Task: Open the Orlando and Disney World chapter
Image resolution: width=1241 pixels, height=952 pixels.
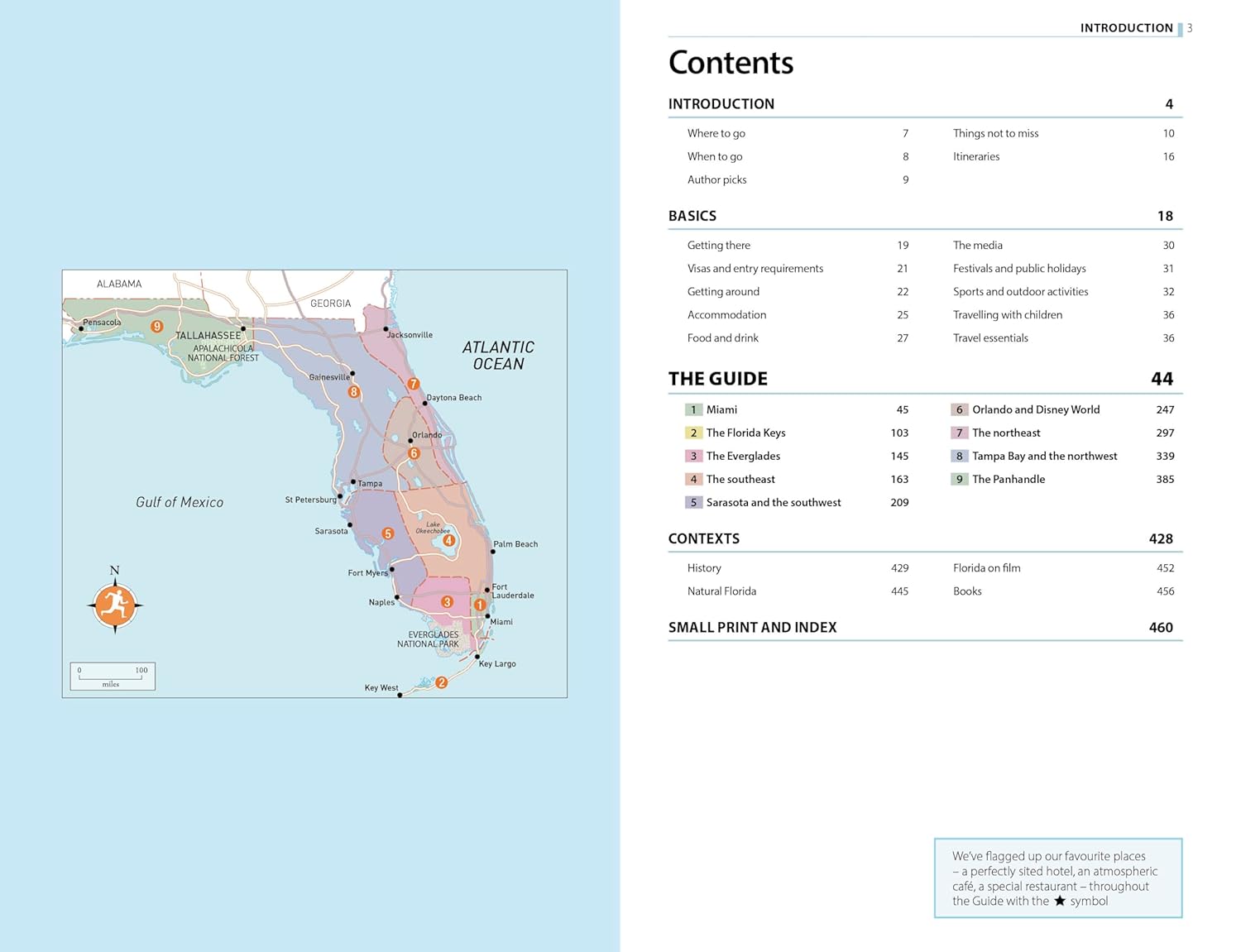Action: click(x=1035, y=409)
